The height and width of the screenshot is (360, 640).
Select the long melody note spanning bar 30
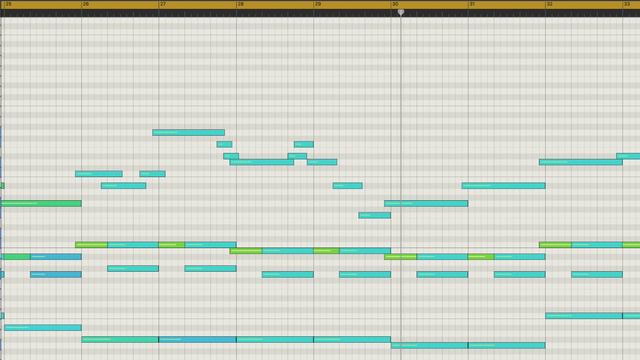pyautogui.click(x=426, y=203)
